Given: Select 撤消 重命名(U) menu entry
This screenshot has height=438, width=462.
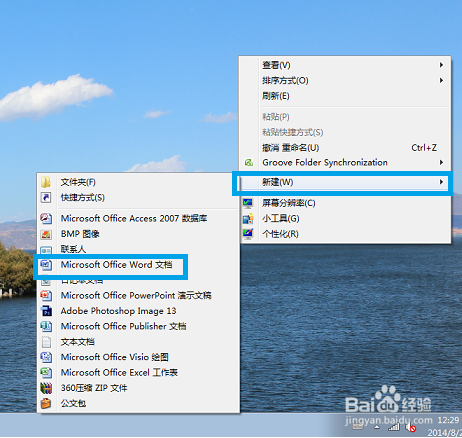Looking at the screenshot, I should point(345,147).
